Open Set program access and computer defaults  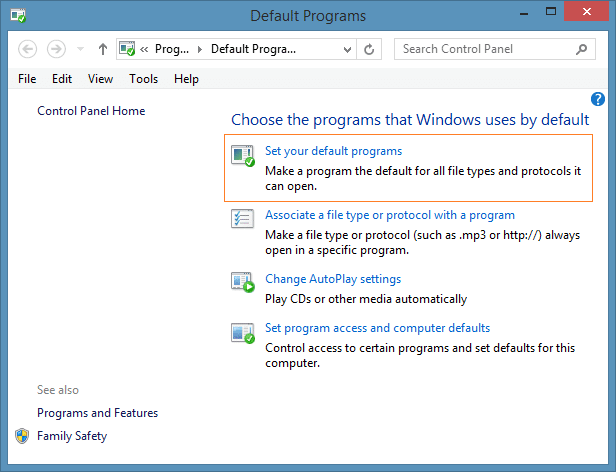378,328
